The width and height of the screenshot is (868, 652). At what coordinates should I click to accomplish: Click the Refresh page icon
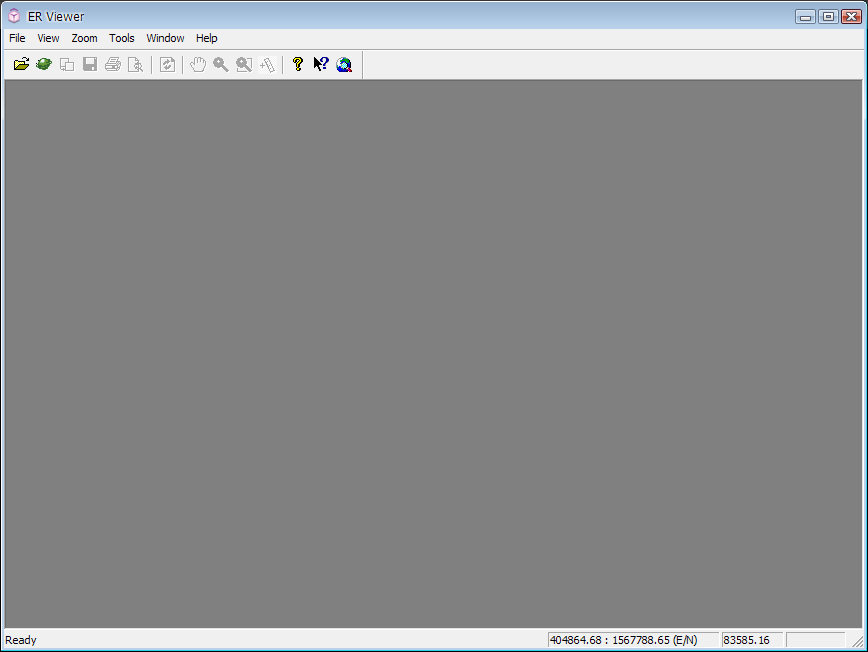click(167, 64)
